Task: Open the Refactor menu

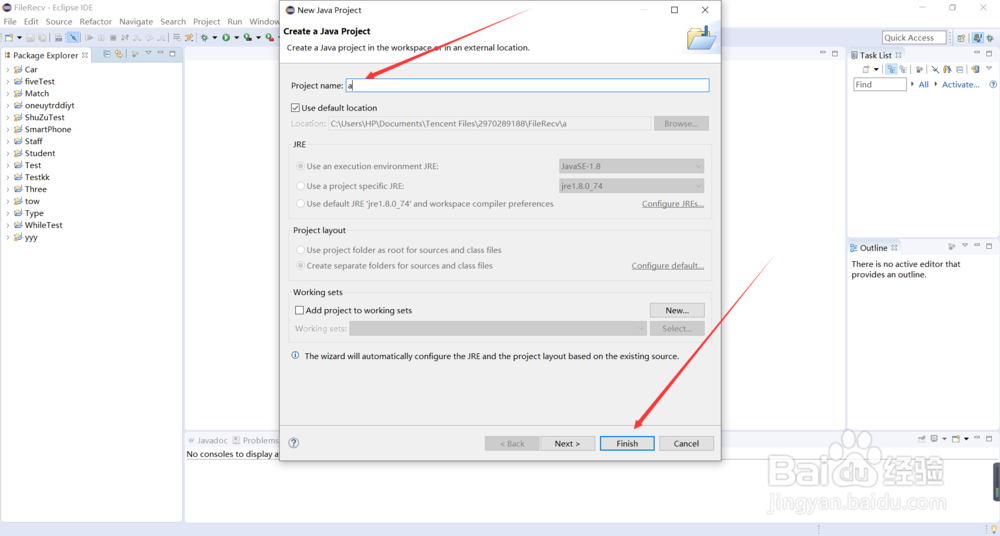Action: (x=96, y=22)
